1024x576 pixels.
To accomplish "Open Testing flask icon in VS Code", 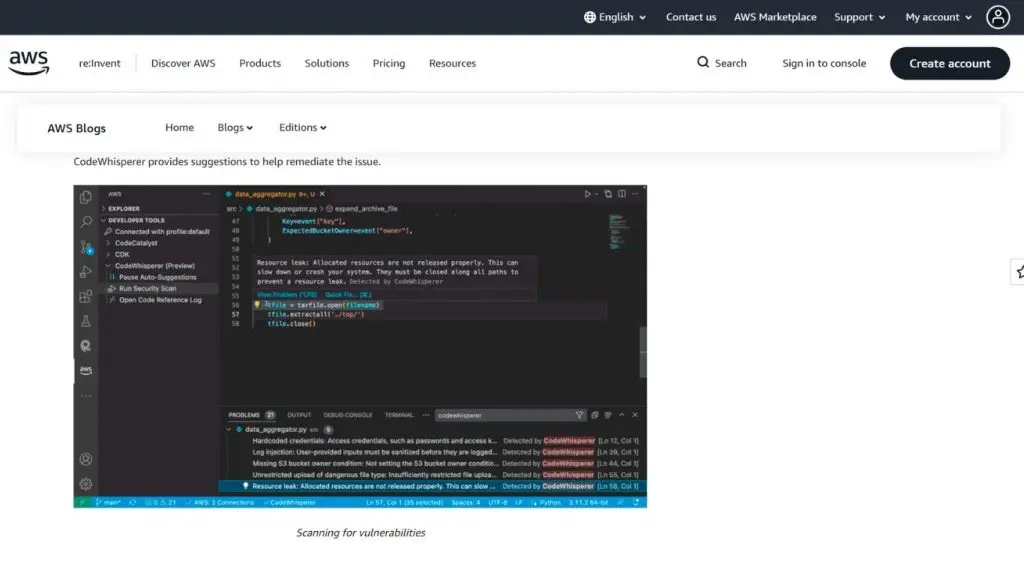I will pyautogui.click(x=86, y=321).
